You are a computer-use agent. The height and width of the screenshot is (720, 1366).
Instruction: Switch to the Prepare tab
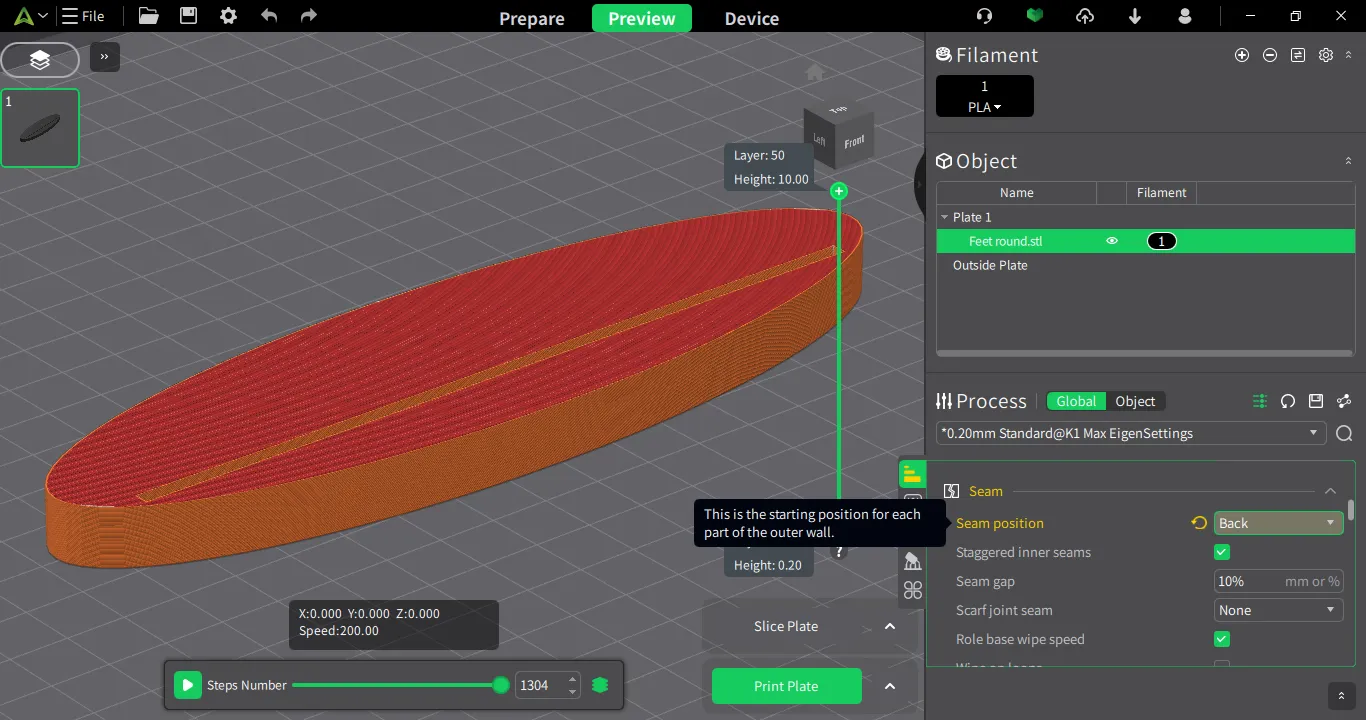click(x=532, y=18)
